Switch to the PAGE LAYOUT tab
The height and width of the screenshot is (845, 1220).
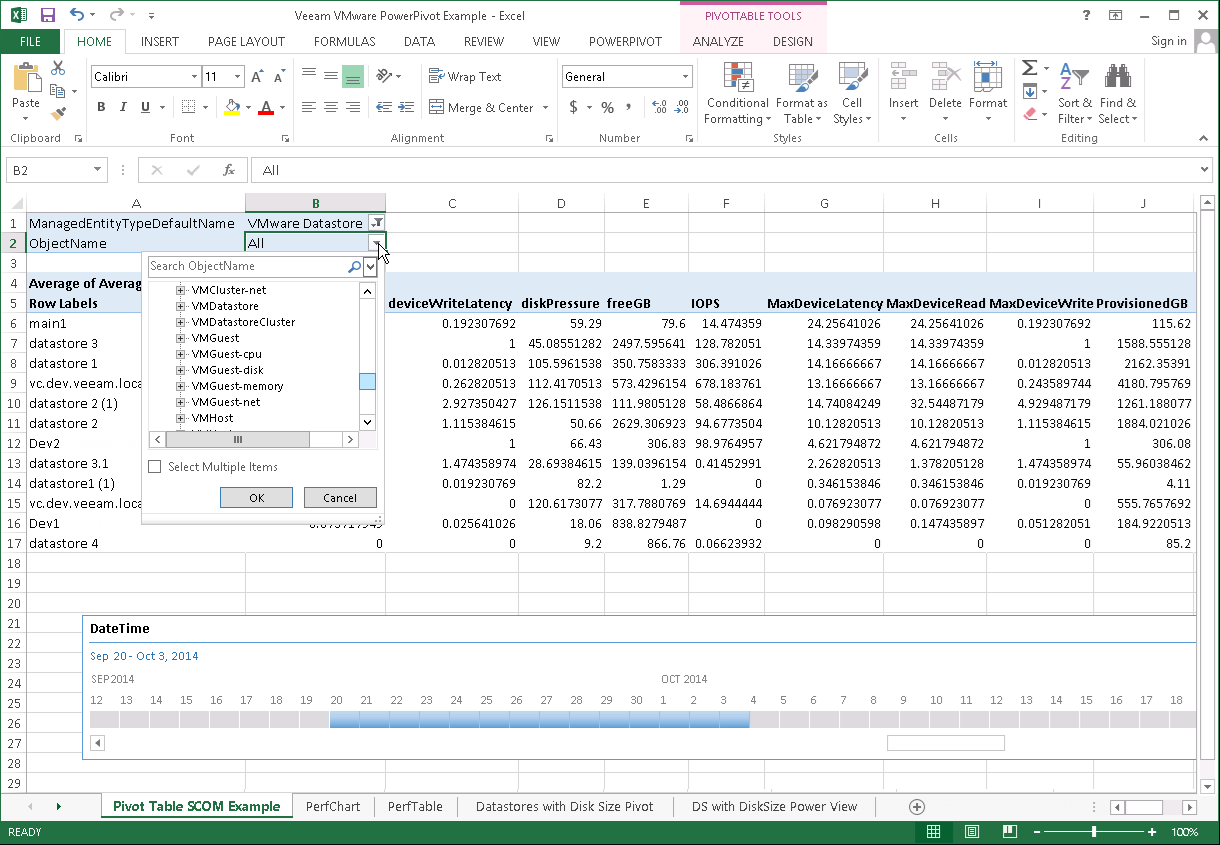pos(246,42)
